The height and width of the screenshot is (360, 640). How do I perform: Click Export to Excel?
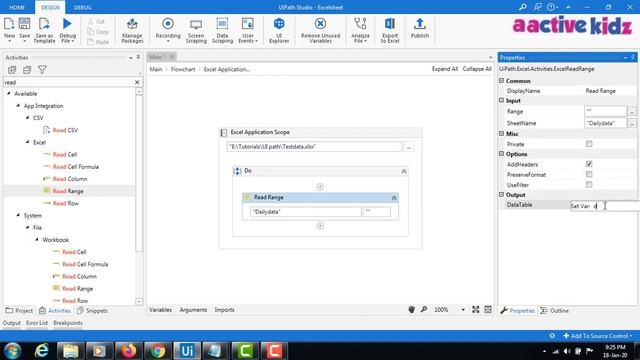pos(390,30)
